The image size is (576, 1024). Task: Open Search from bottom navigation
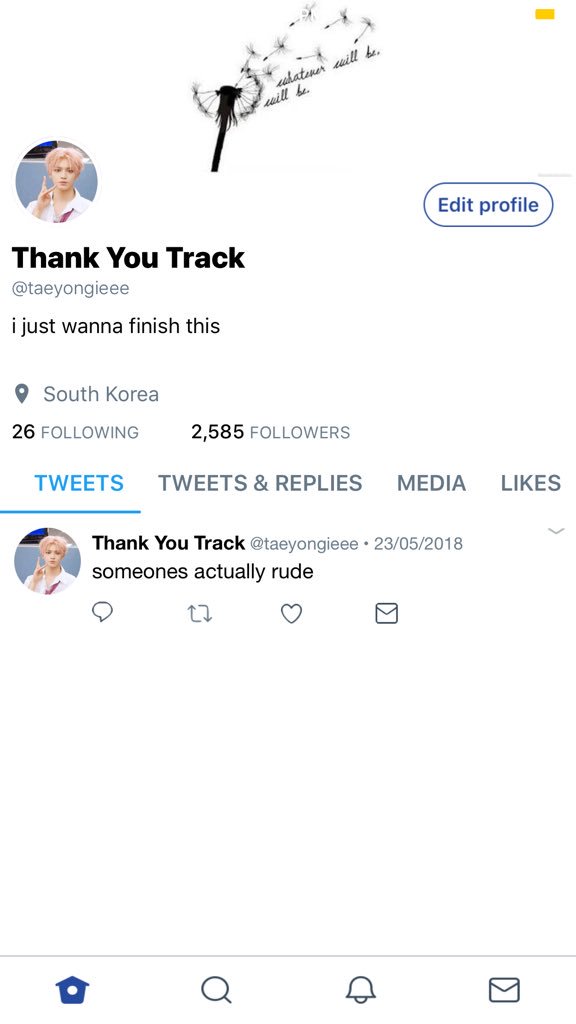click(216, 989)
